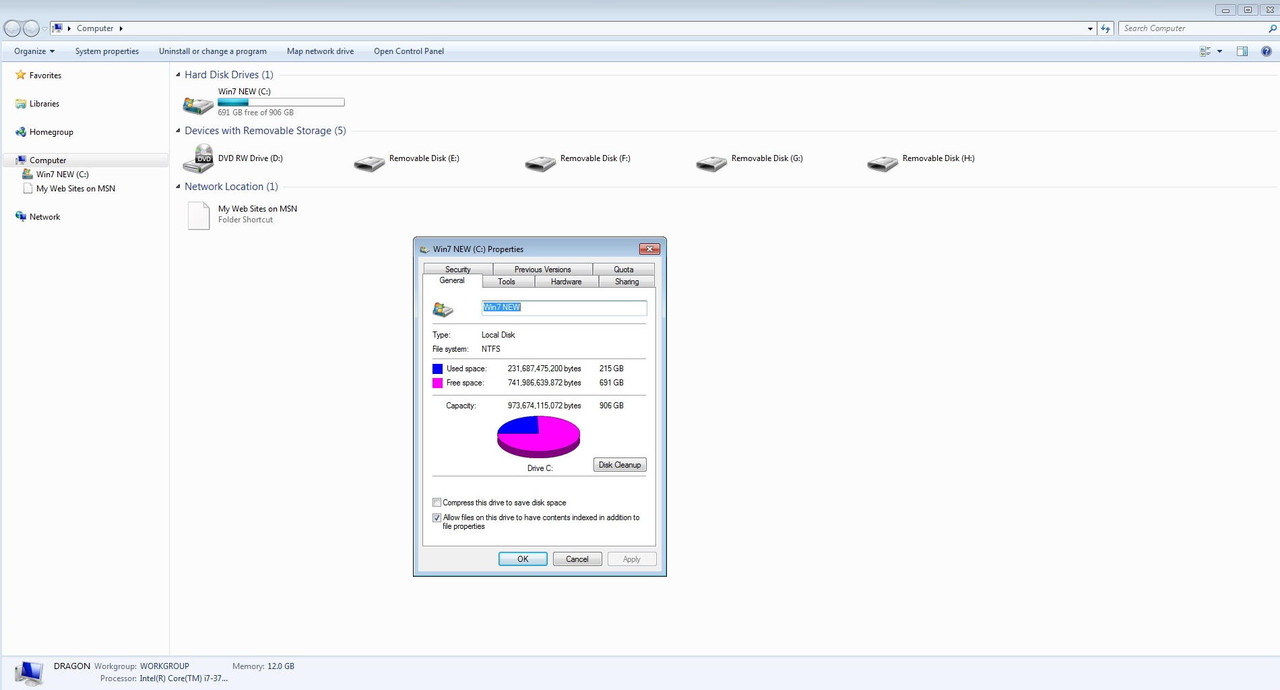Go forward with the Forward arrow button
This screenshot has width=1280, height=690.
coord(31,28)
